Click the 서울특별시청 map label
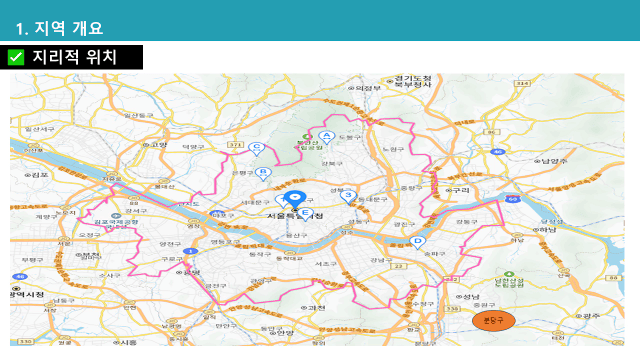This screenshot has width=640, height=360. pos(295,216)
